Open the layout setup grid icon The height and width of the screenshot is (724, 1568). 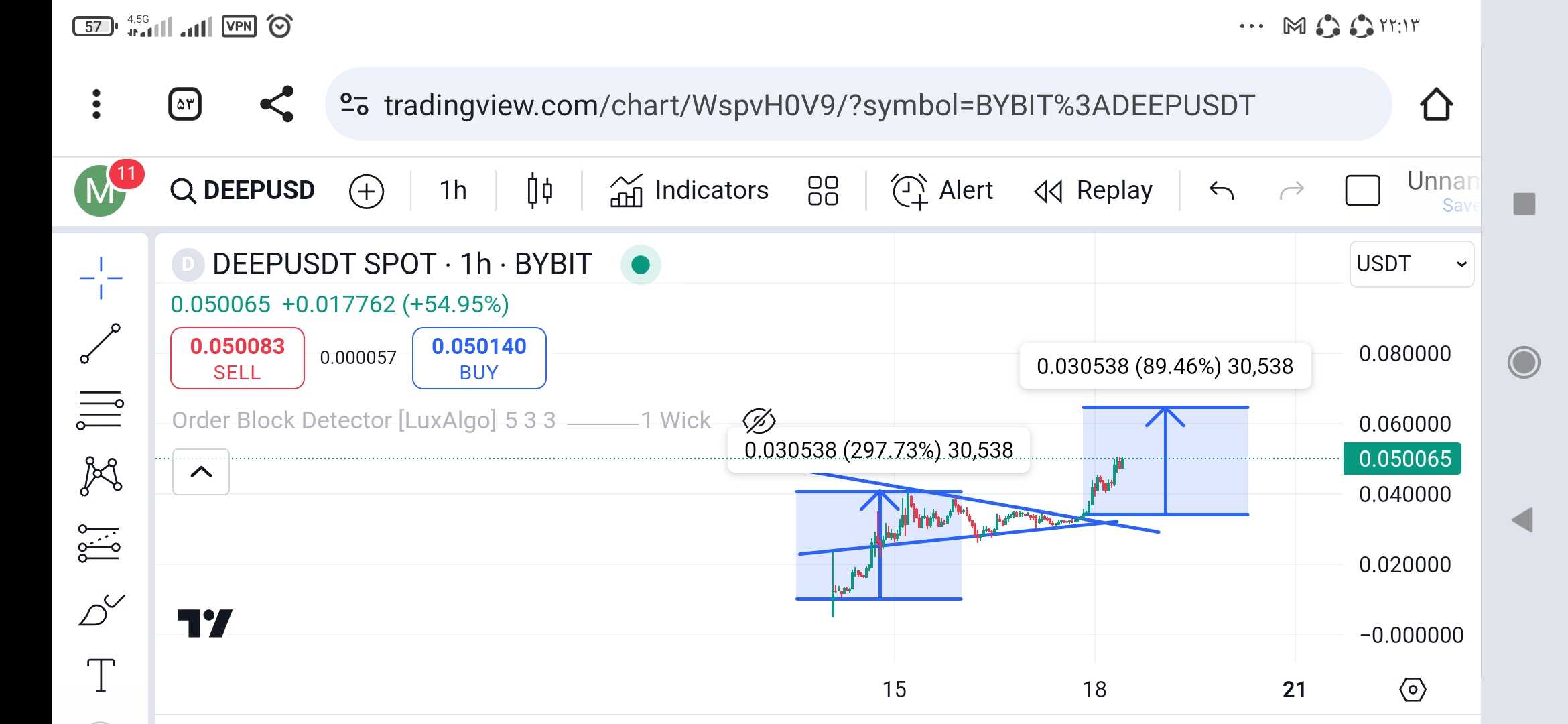pyautogui.click(x=823, y=191)
